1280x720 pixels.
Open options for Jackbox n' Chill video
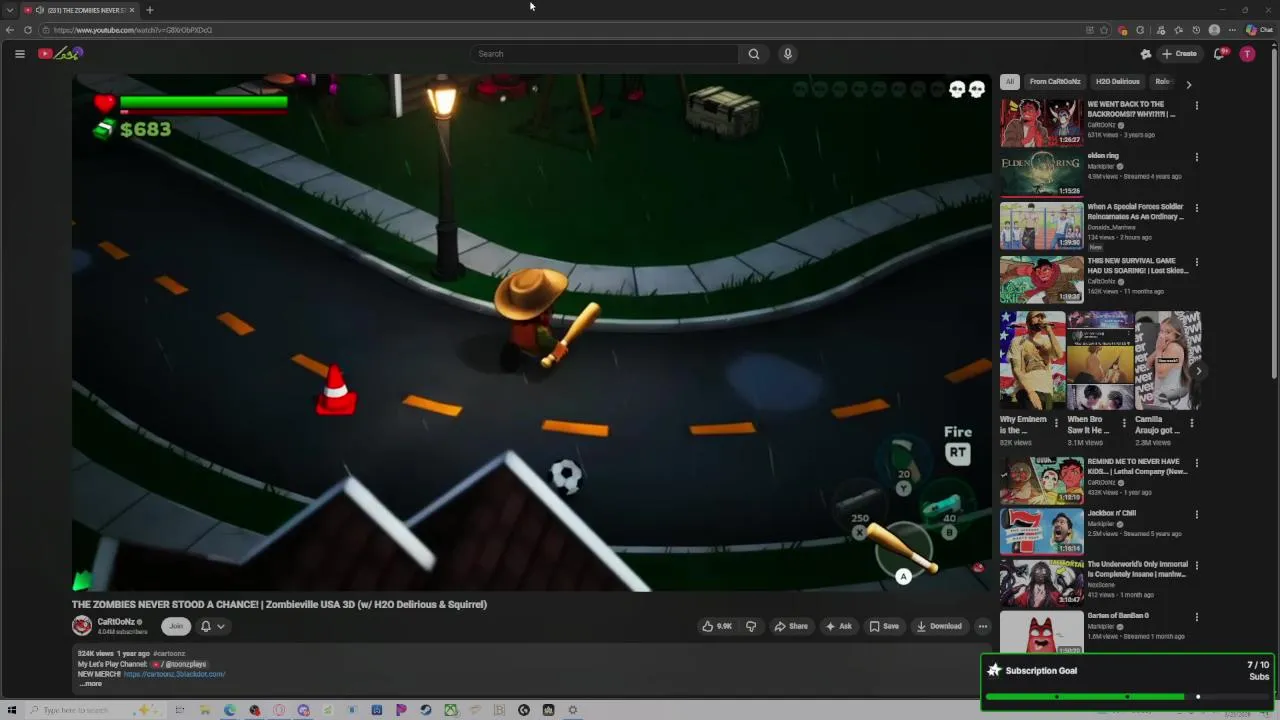point(1196,516)
